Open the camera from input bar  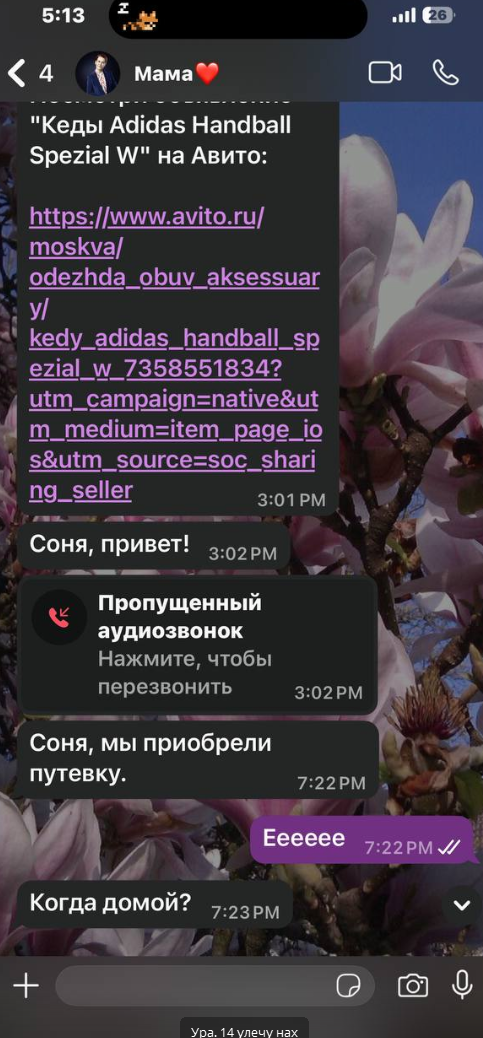pos(413,986)
